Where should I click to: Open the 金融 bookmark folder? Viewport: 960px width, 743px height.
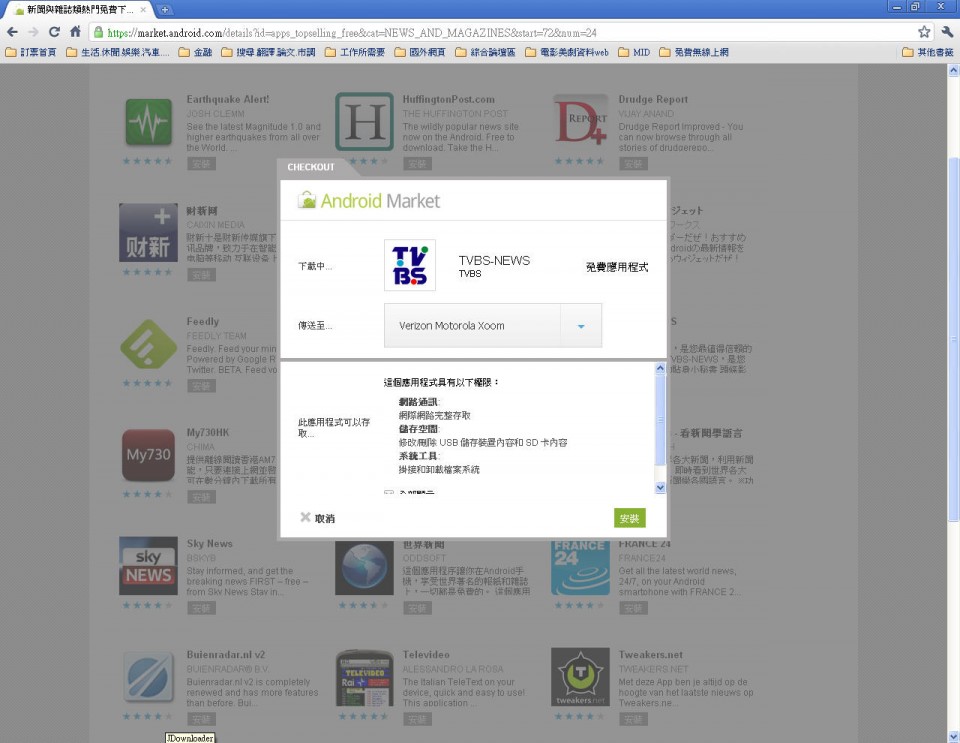(x=195, y=53)
